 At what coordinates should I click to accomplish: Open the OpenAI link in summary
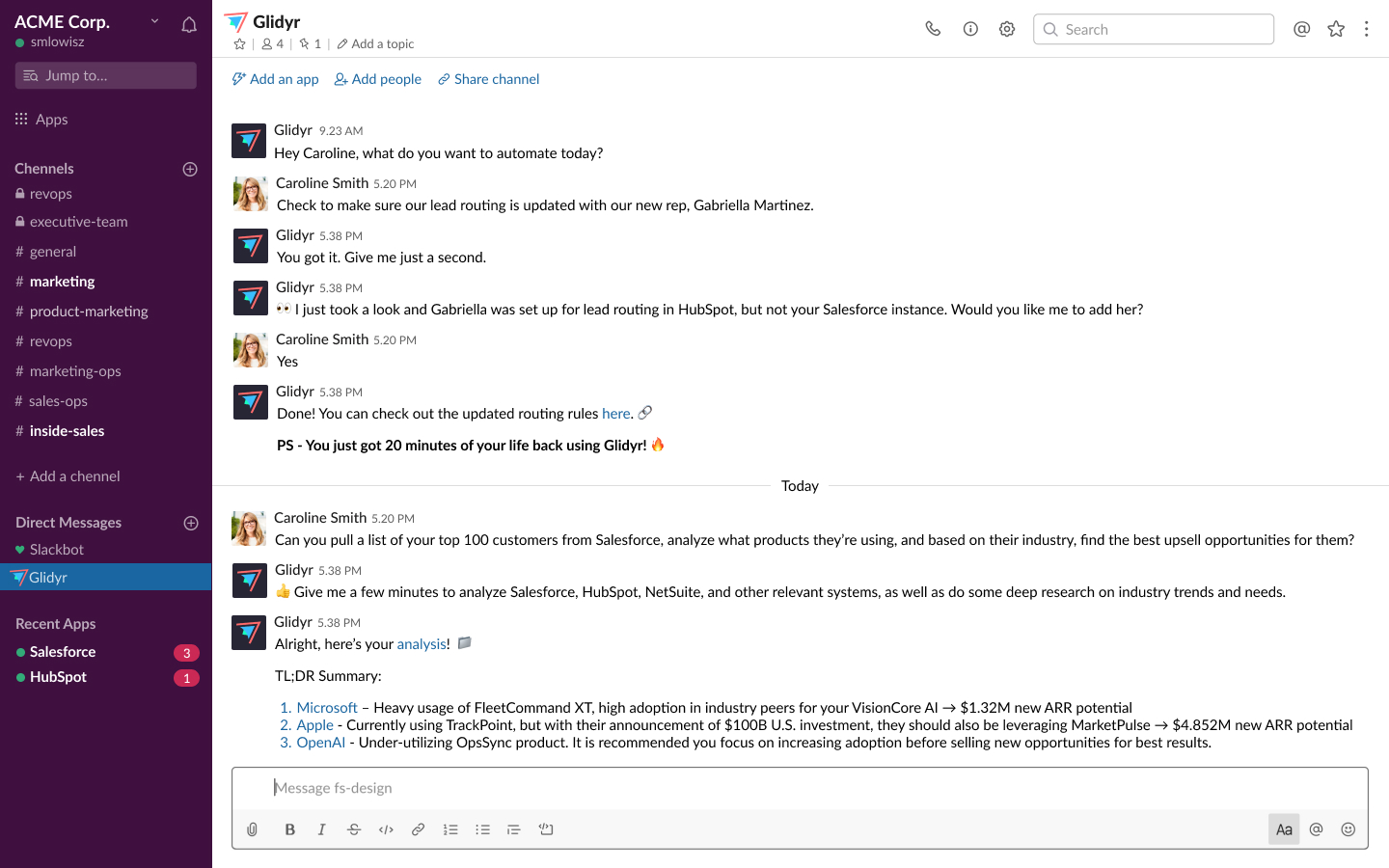[x=320, y=743]
